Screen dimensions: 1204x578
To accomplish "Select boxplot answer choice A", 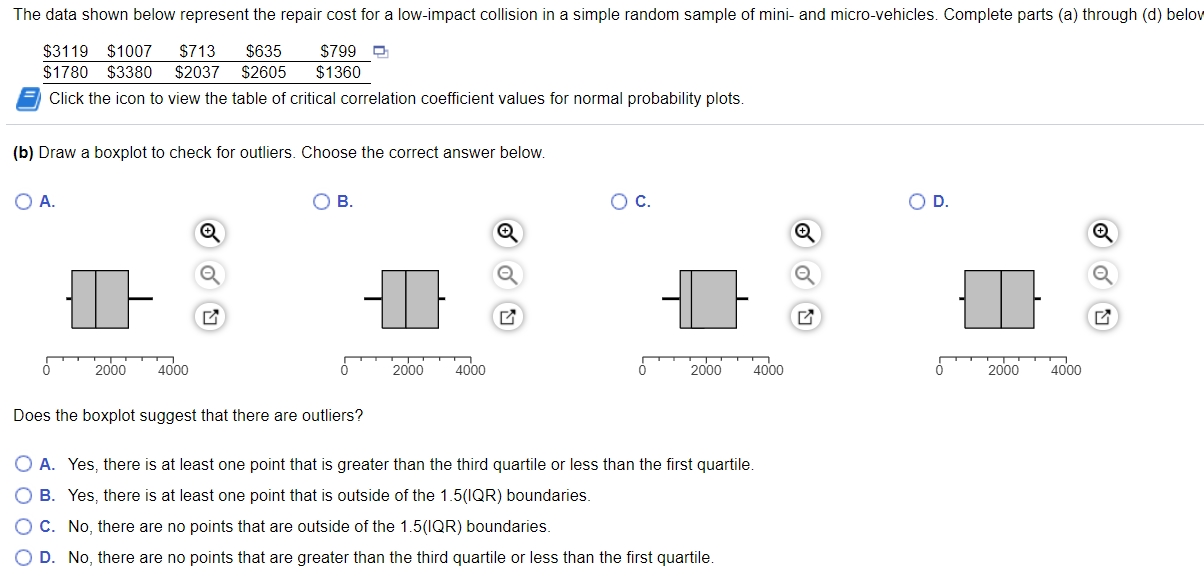I will coord(22,201).
